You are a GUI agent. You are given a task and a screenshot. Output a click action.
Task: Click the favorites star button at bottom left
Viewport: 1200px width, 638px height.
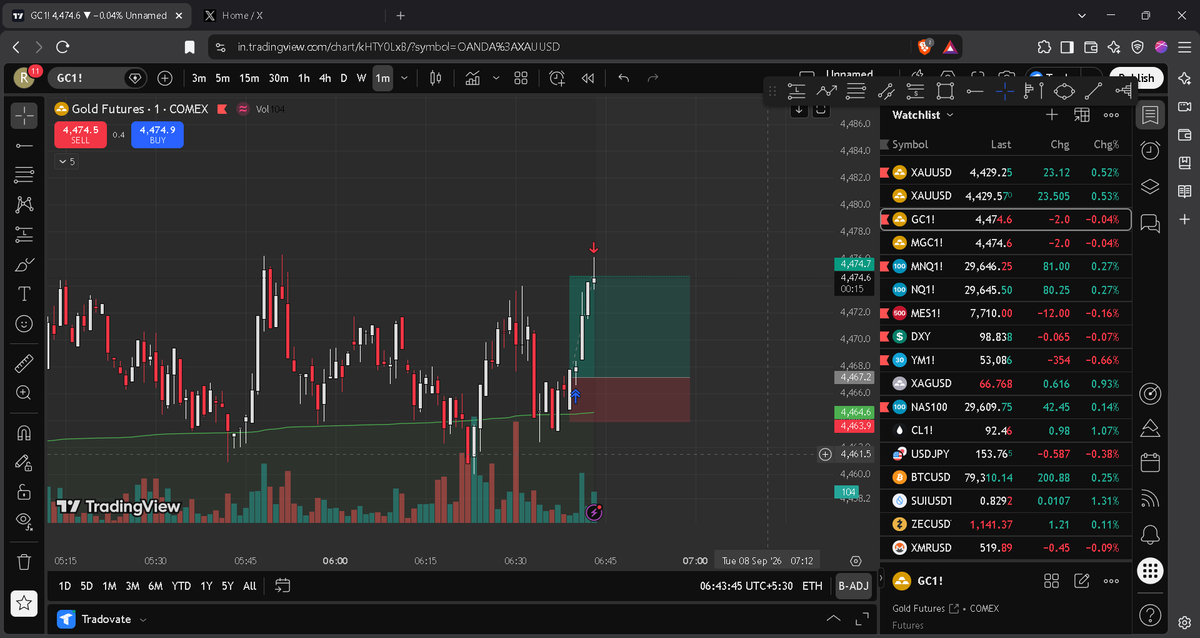click(x=25, y=603)
